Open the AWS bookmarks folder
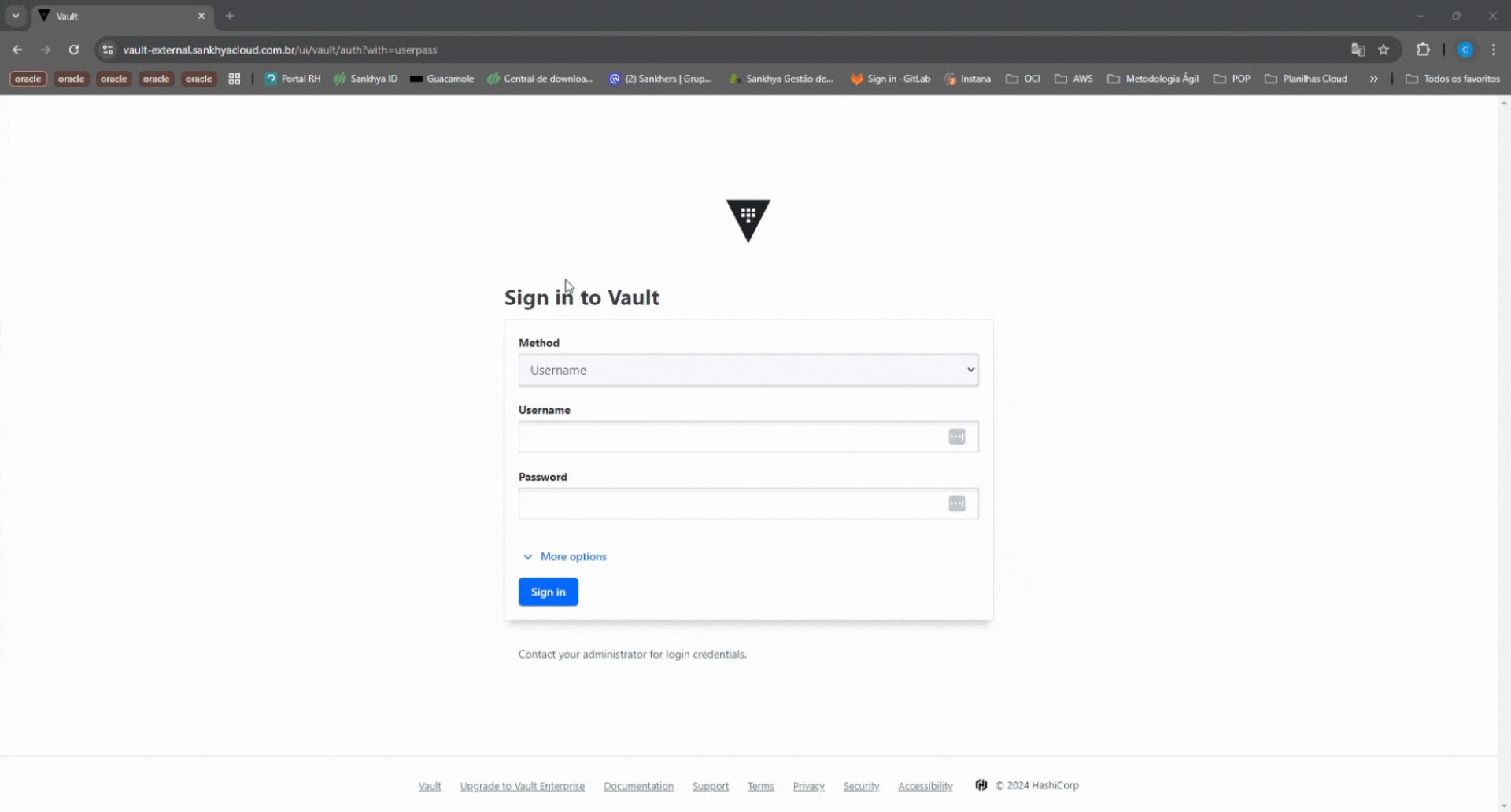Viewport: 1511px width, 812px height. [1073, 79]
